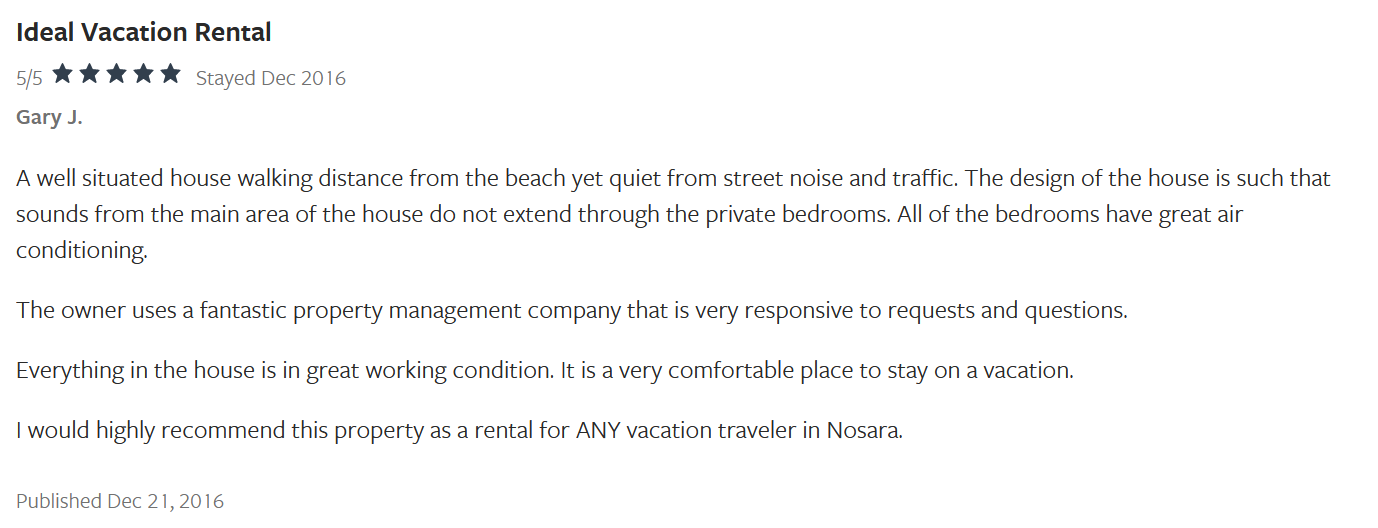Click the 5/5 rating score text
Viewport: 1378px width, 528px height.
tap(29, 78)
